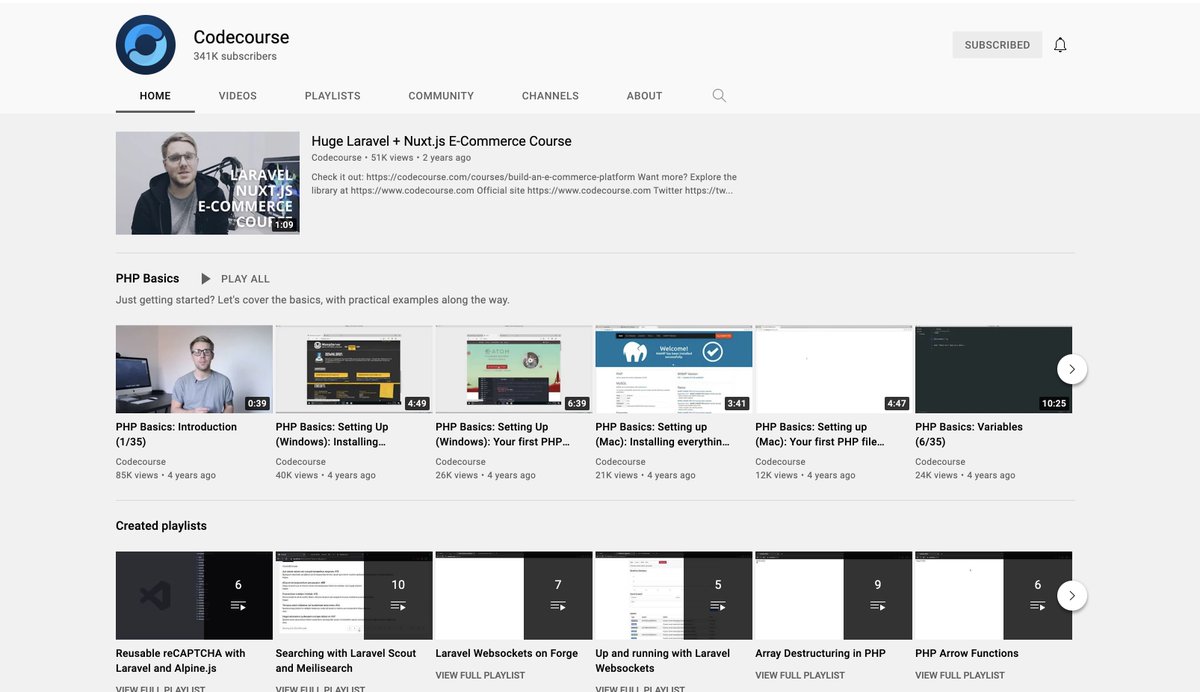Click the Play All triangle icon
The height and width of the screenshot is (692, 1200).
point(206,279)
